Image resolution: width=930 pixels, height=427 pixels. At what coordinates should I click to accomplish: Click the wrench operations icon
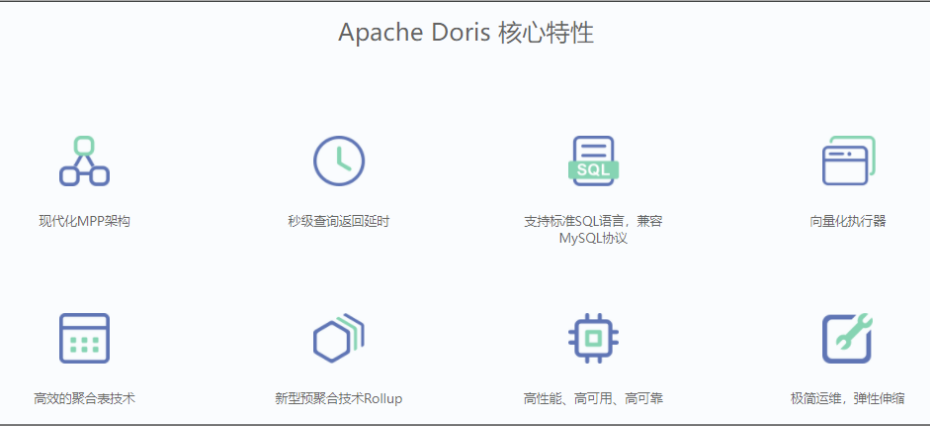[x=848, y=338]
